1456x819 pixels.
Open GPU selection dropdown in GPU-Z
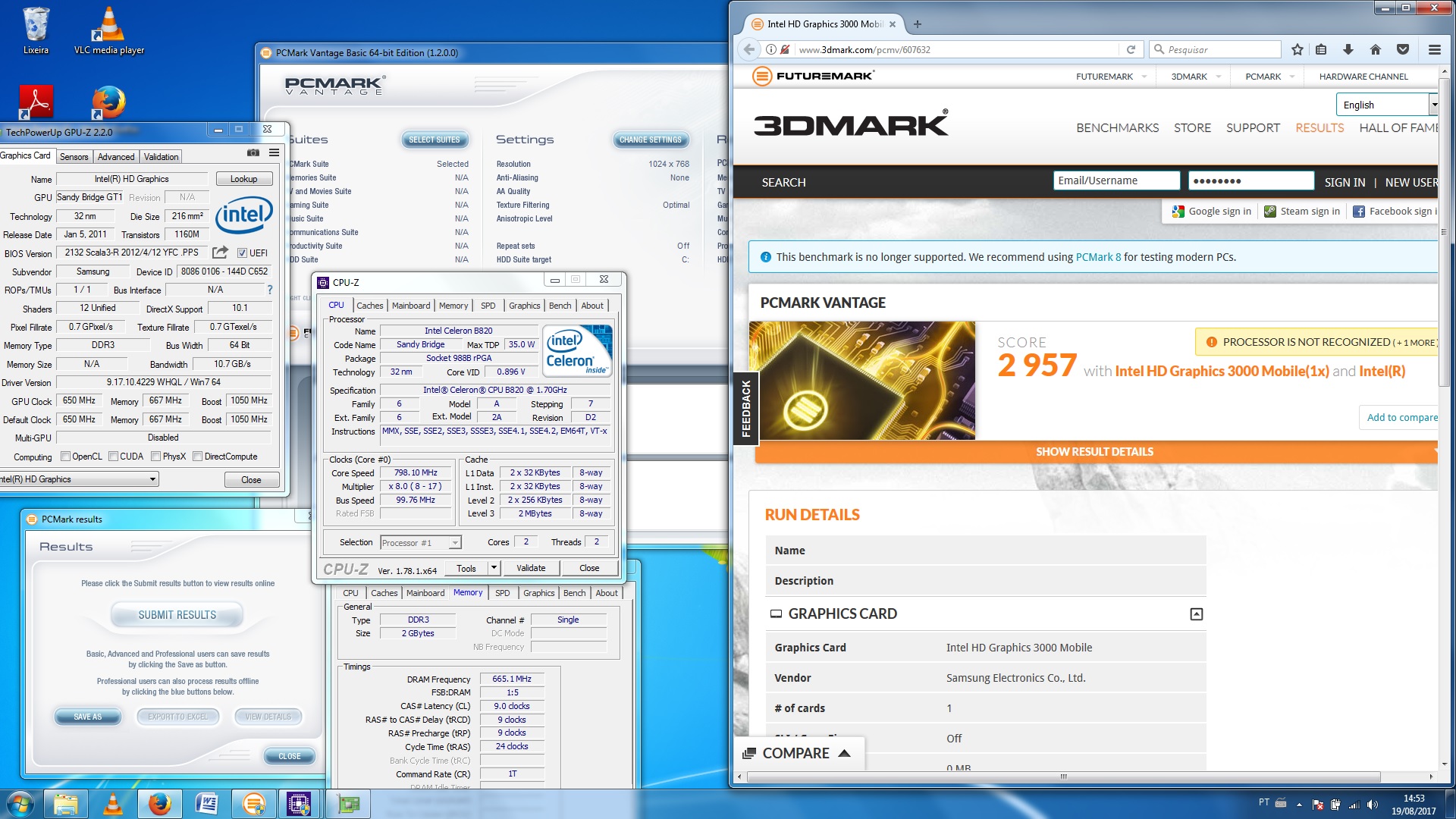[78, 479]
